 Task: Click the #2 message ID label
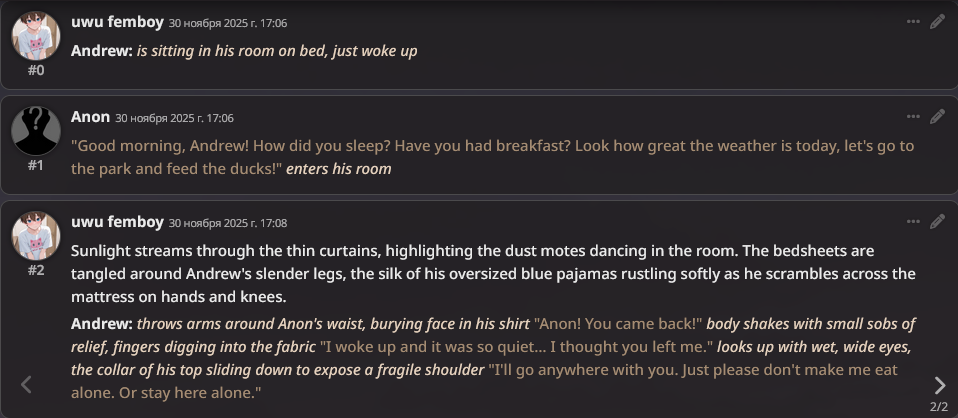(x=36, y=270)
